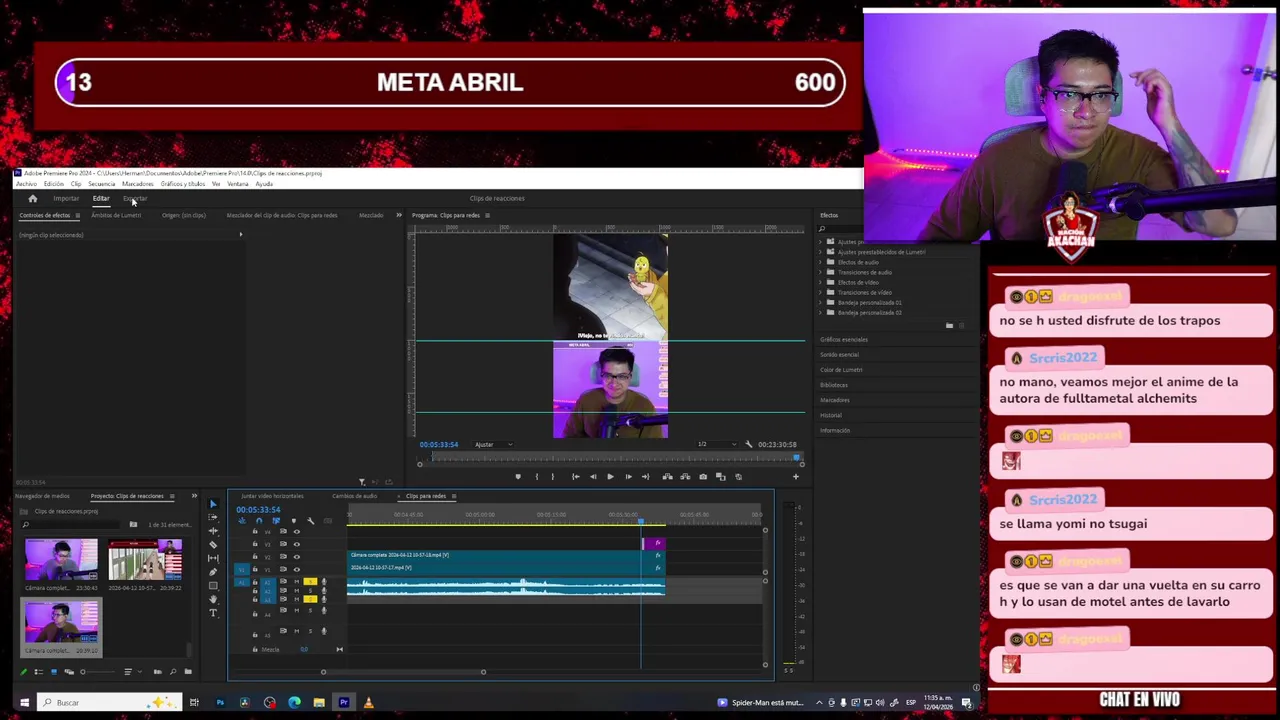Open VLC from the taskbar

[368, 702]
